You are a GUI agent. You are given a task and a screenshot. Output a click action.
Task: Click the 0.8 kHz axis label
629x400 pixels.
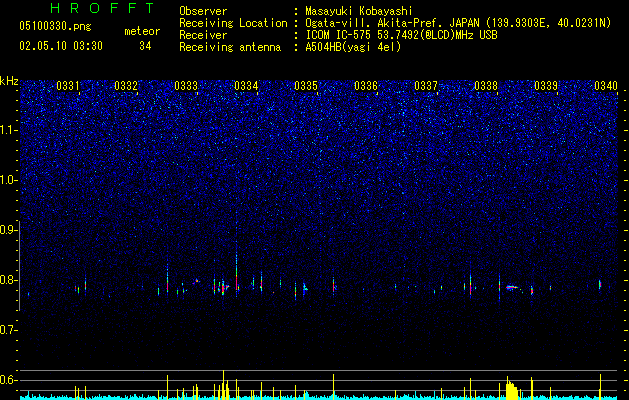(8, 280)
